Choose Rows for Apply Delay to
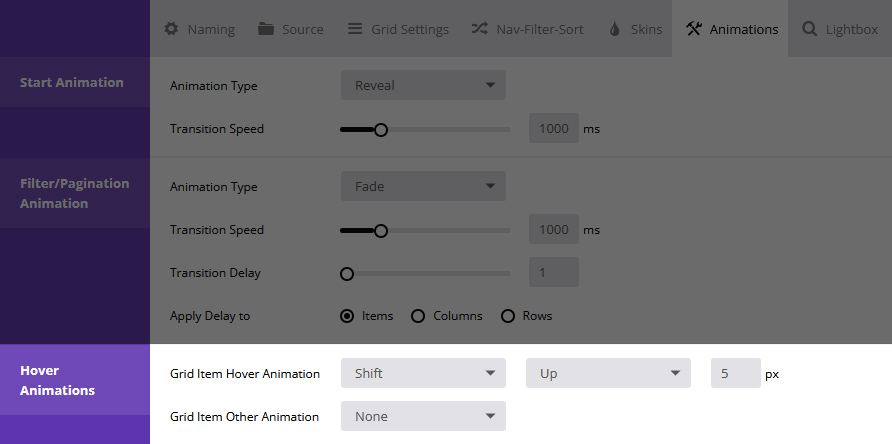This screenshot has height=444, width=892. (508, 316)
